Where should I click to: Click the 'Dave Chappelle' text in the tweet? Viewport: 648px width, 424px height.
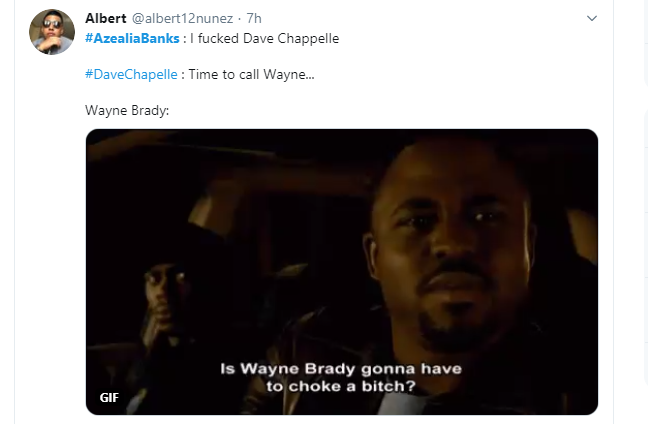(291, 38)
